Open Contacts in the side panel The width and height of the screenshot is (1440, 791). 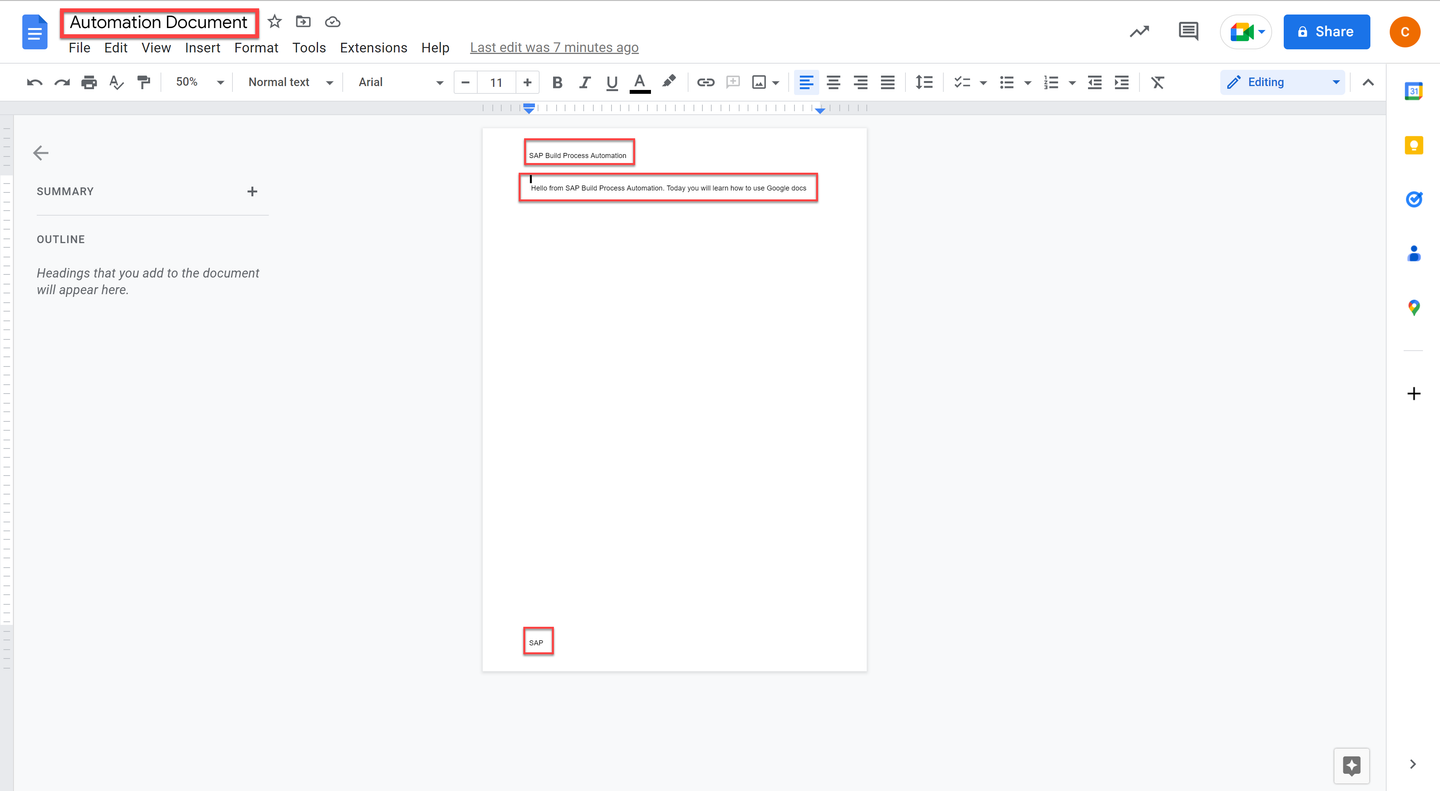[1414, 254]
